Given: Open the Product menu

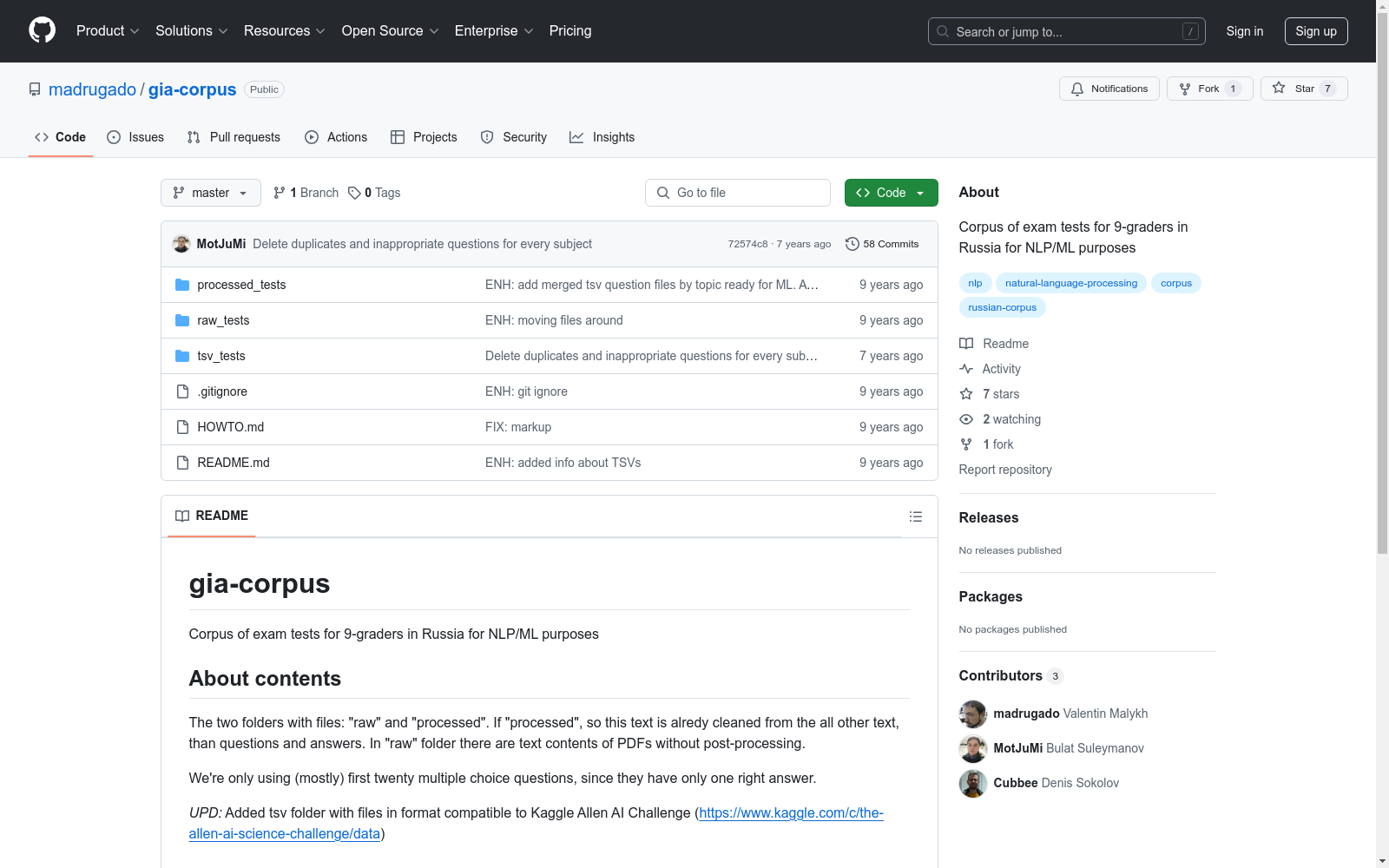Looking at the screenshot, I should pyautogui.click(x=108, y=30).
